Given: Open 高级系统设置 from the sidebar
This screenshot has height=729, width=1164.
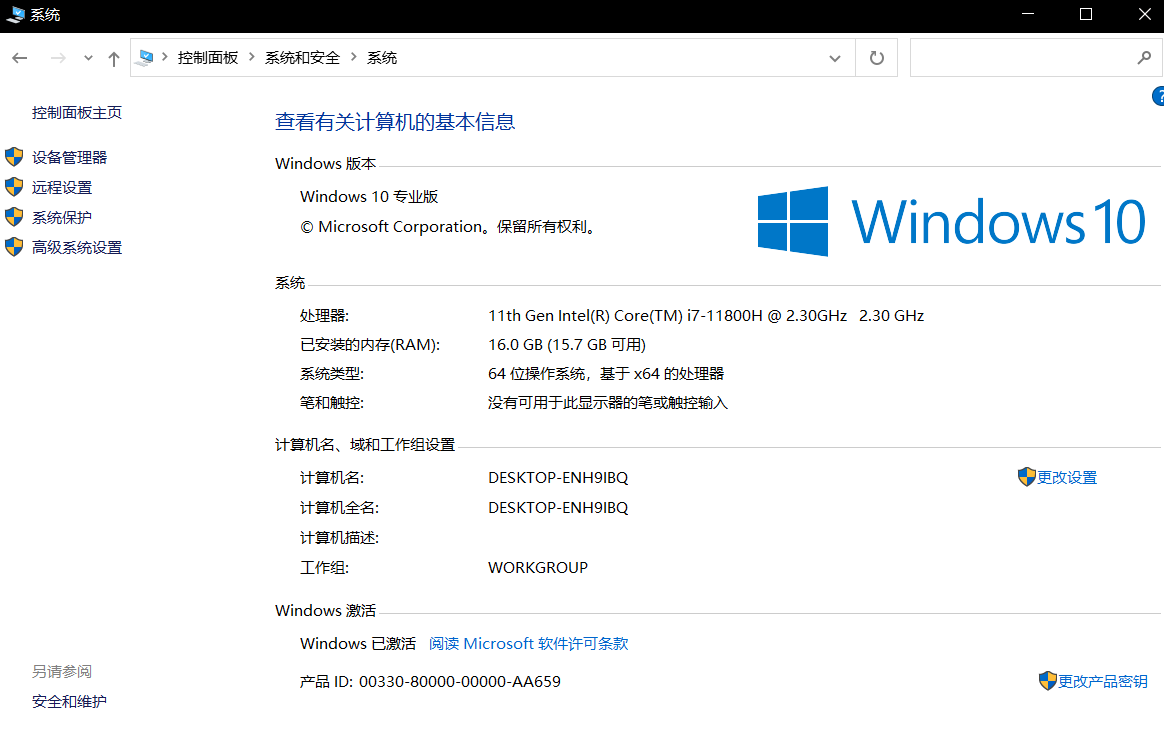Looking at the screenshot, I should (77, 247).
